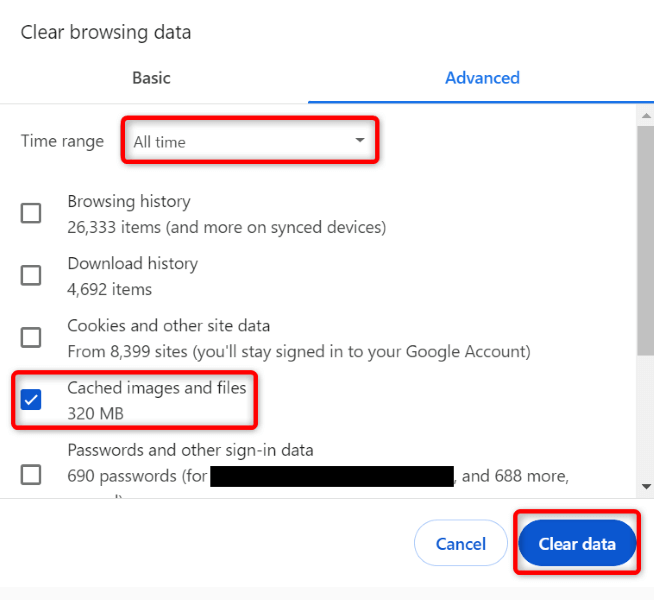
Task: Tick the Passwords and other sign-in data checkbox
Action: (32, 474)
